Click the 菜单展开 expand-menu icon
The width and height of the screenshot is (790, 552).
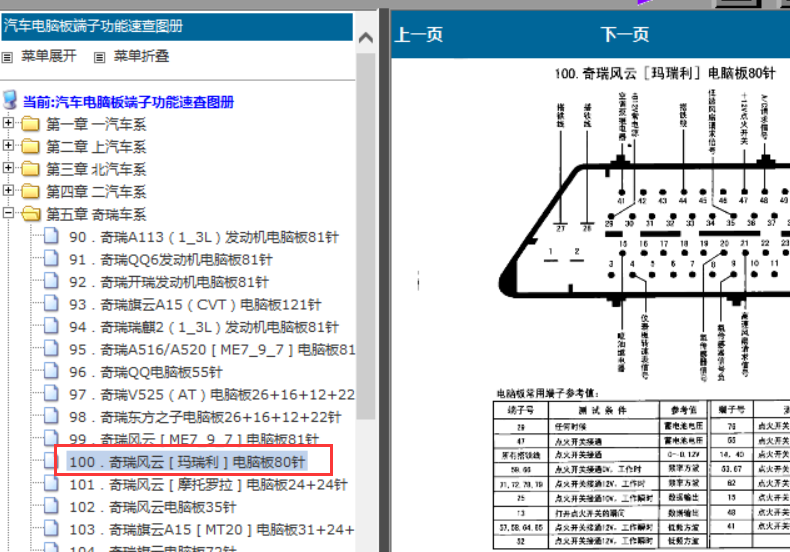7,57
